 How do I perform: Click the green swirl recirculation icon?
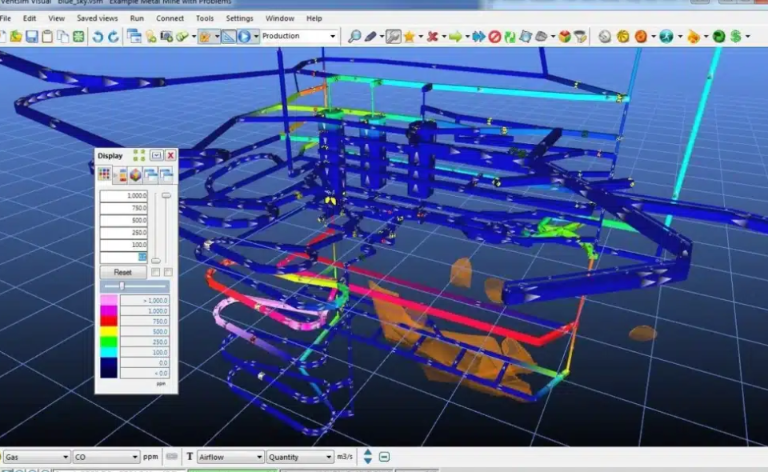pos(719,37)
